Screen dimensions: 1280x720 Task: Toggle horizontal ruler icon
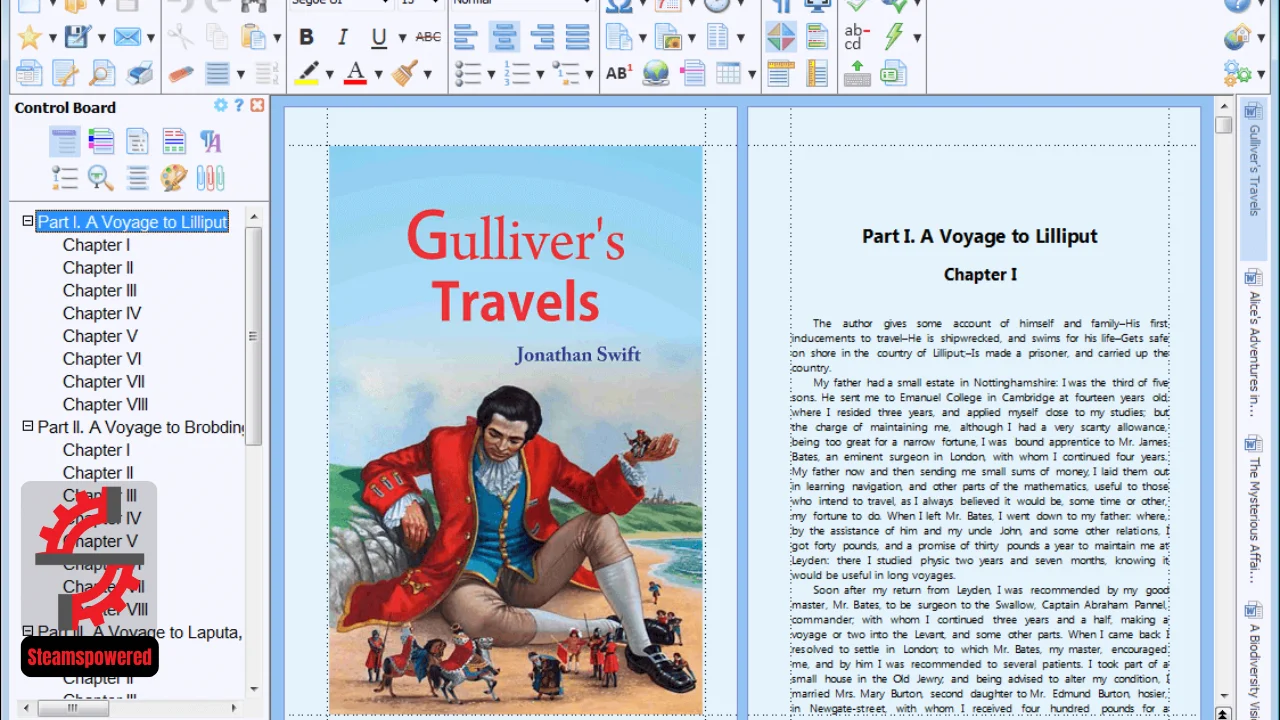click(x=780, y=74)
